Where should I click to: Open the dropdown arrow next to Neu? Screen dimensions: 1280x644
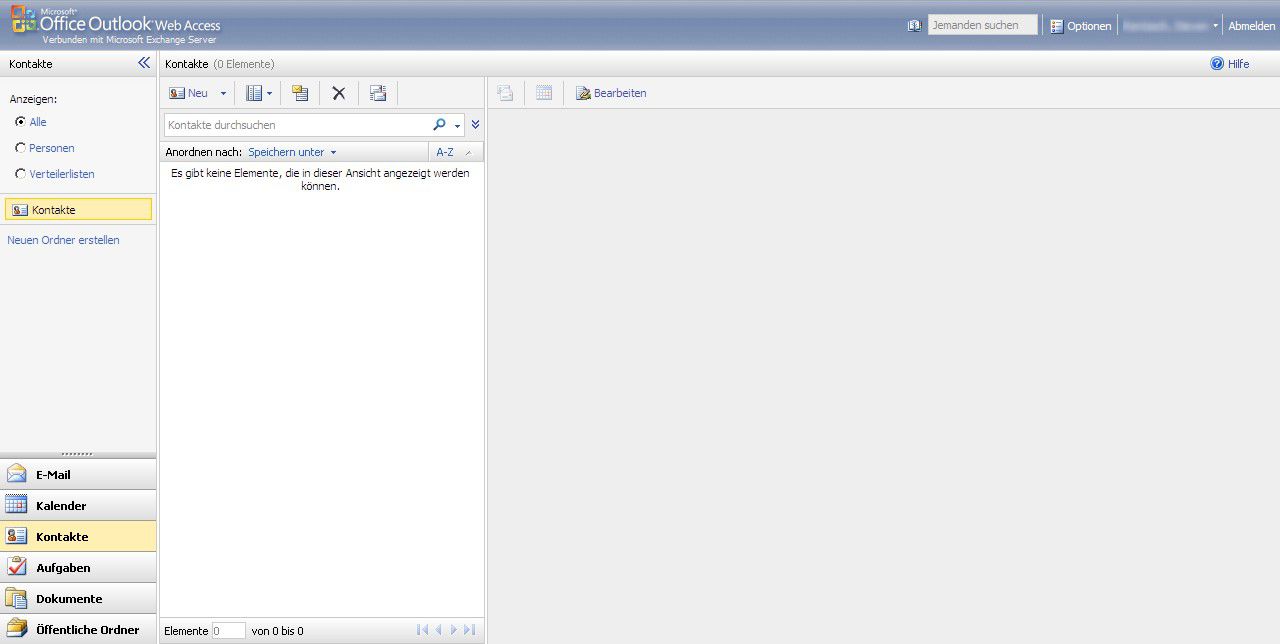point(223,93)
